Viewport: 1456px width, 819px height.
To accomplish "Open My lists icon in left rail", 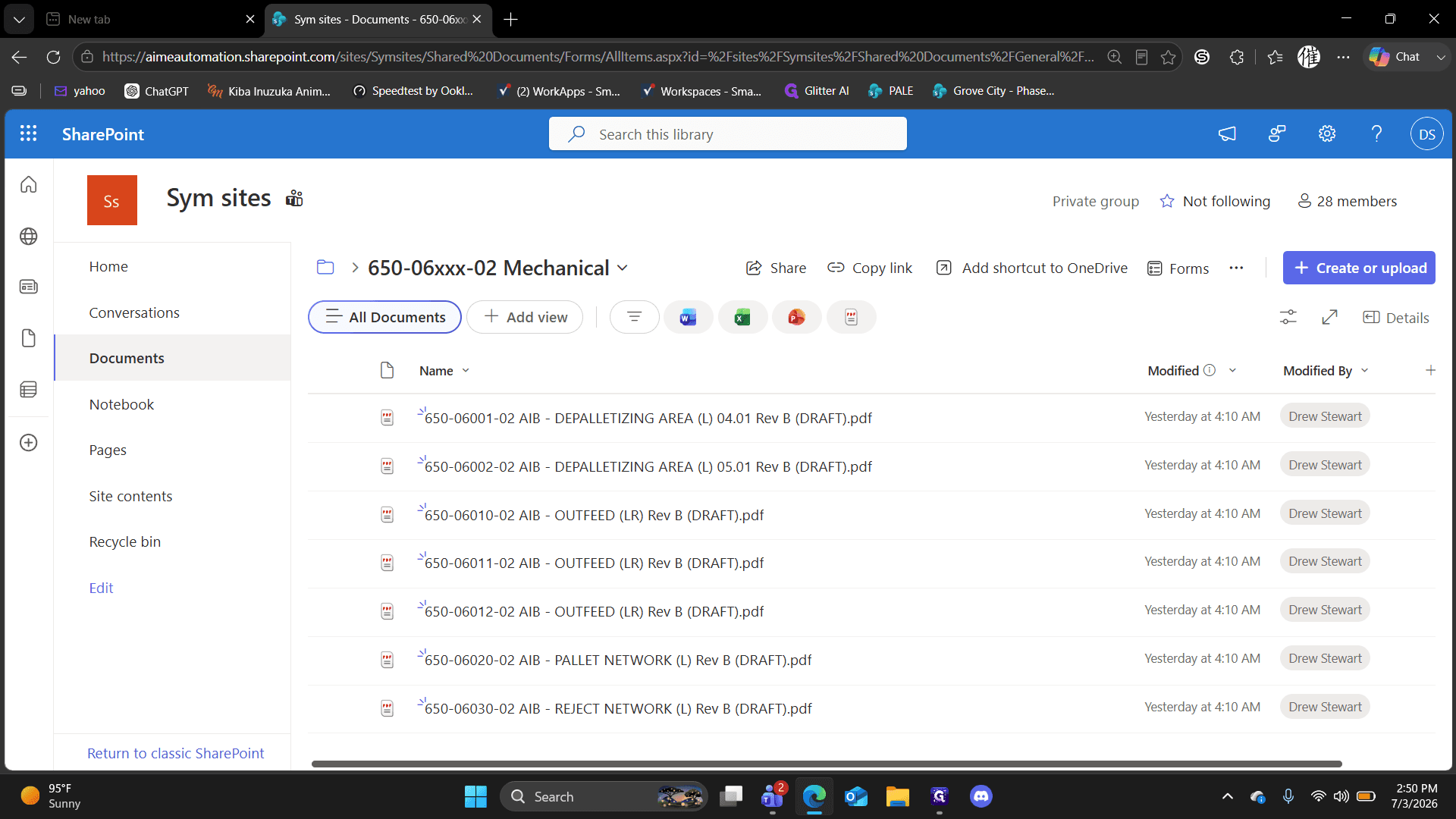I will 29,390.
